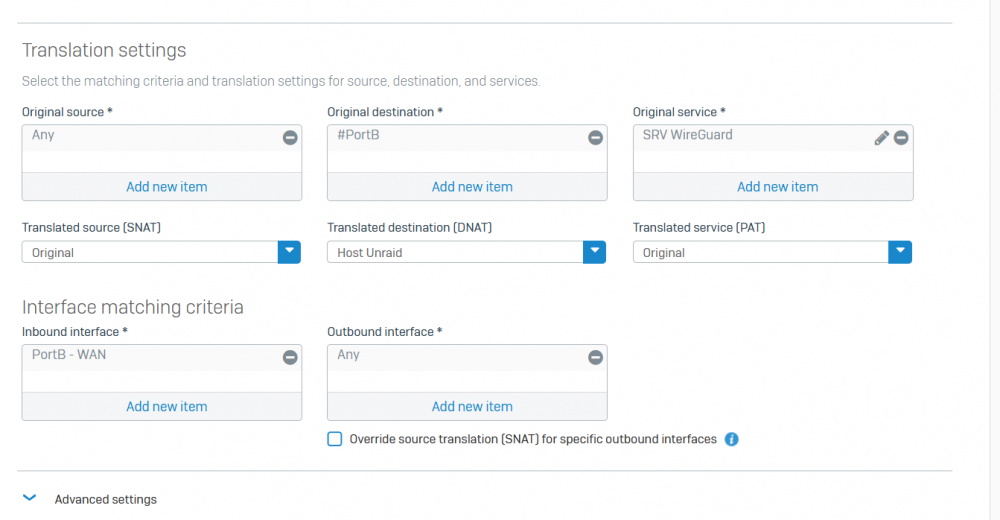Add new item to Original destination

point(472,187)
